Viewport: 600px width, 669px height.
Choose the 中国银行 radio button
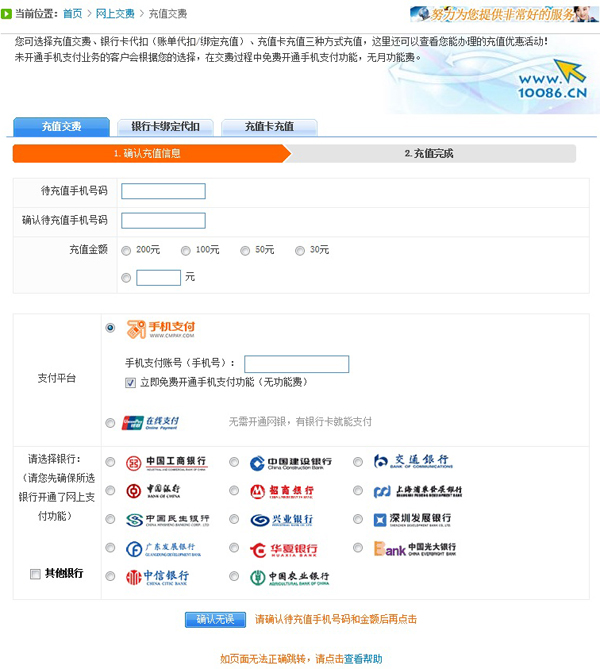pyautogui.click(x=110, y=490)
